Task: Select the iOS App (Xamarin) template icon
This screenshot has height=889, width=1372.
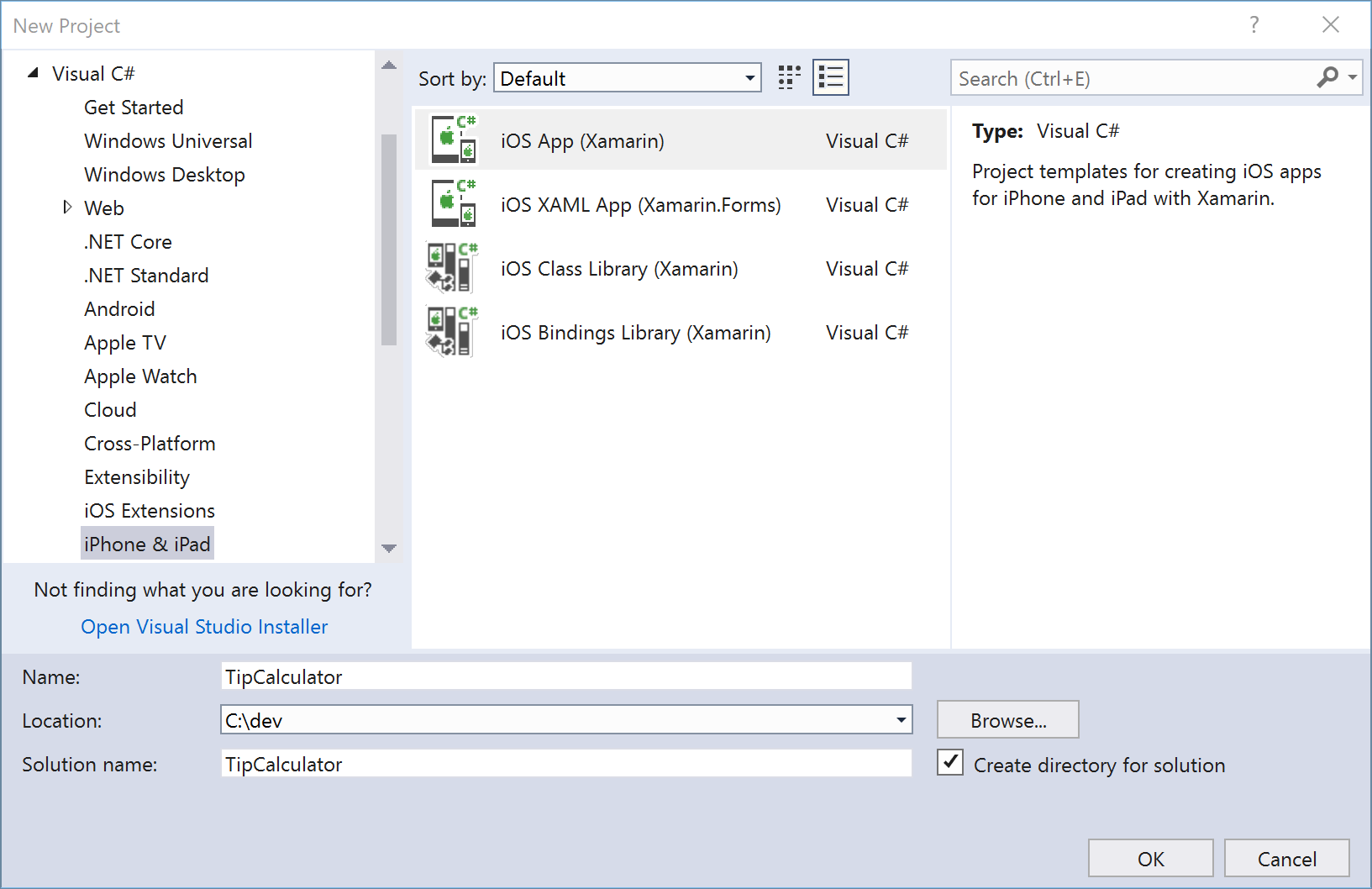Action: coord(454,140)
